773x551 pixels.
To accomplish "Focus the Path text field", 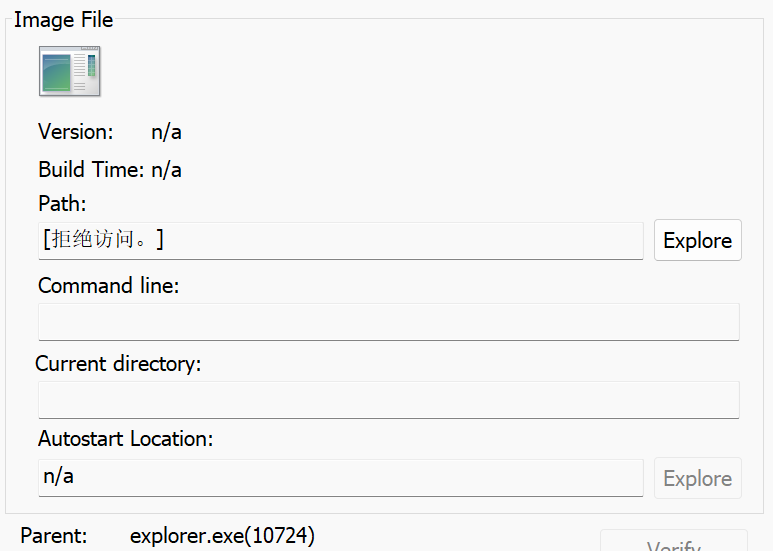I will [x=400, y=240].
